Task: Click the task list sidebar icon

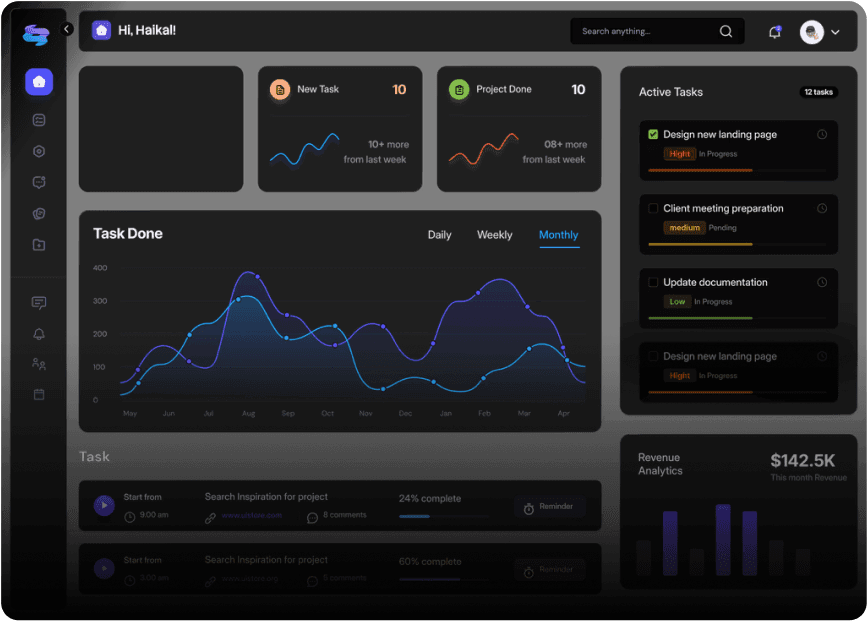Action: click(39, 120)
